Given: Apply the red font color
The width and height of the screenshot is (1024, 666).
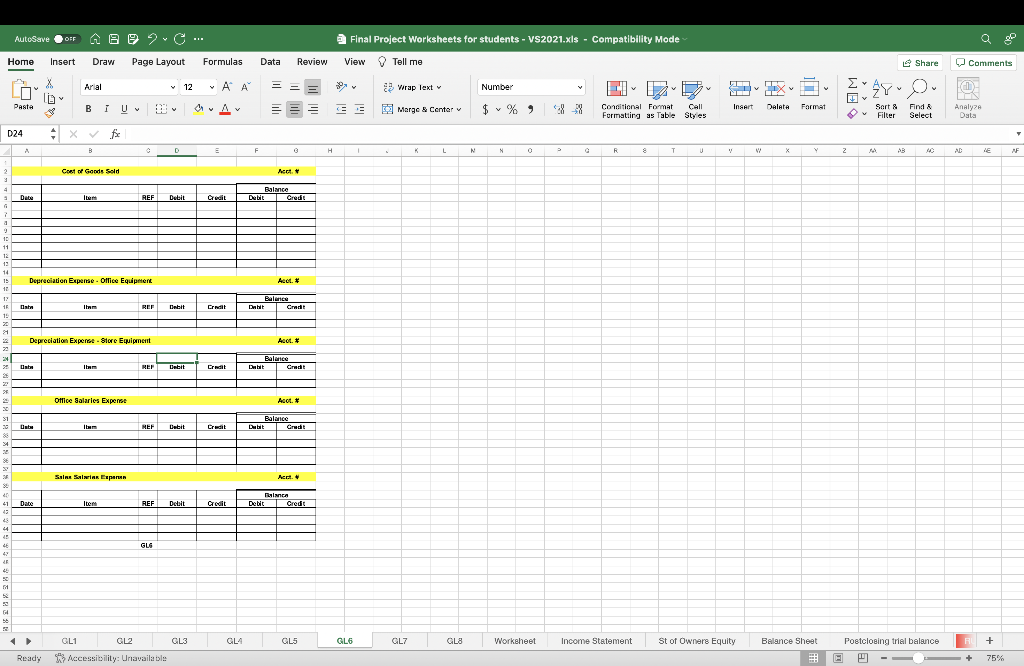Looking at the screenshot, I should [225, 109].
